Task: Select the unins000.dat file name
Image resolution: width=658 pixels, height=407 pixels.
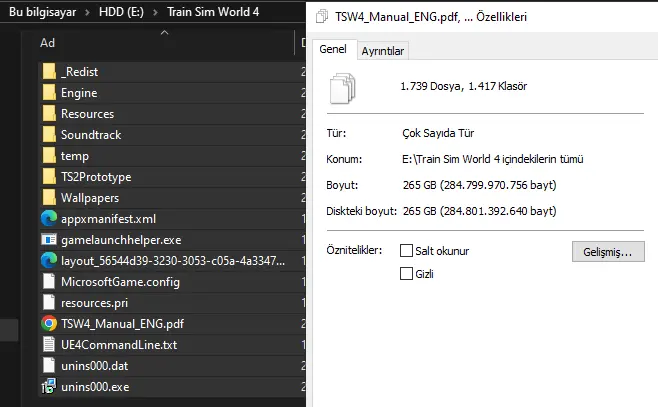Action: point(95,365)
